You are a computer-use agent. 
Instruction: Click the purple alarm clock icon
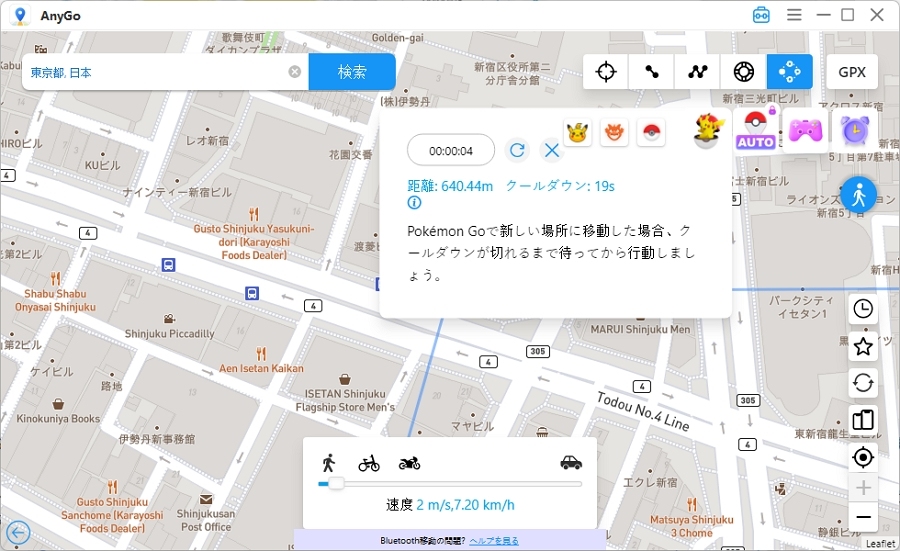coord(853,131)
